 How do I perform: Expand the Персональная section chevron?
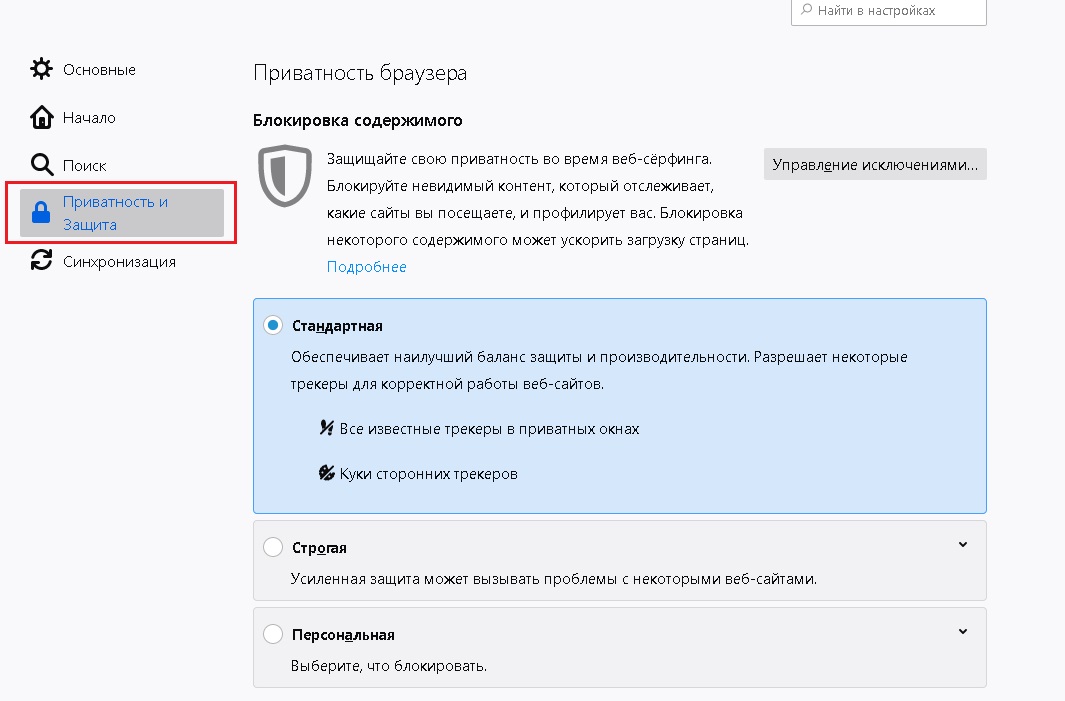tap(962, 632)
